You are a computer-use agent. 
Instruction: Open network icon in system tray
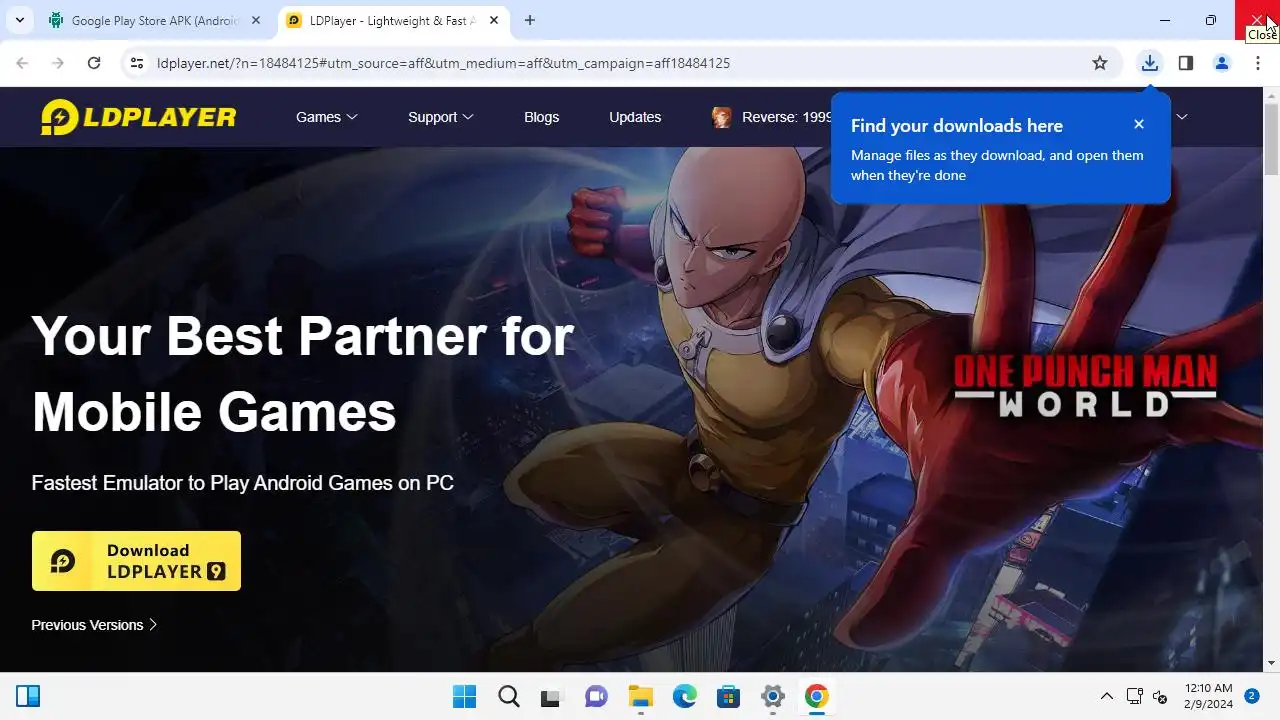(x=1134, y=696)
